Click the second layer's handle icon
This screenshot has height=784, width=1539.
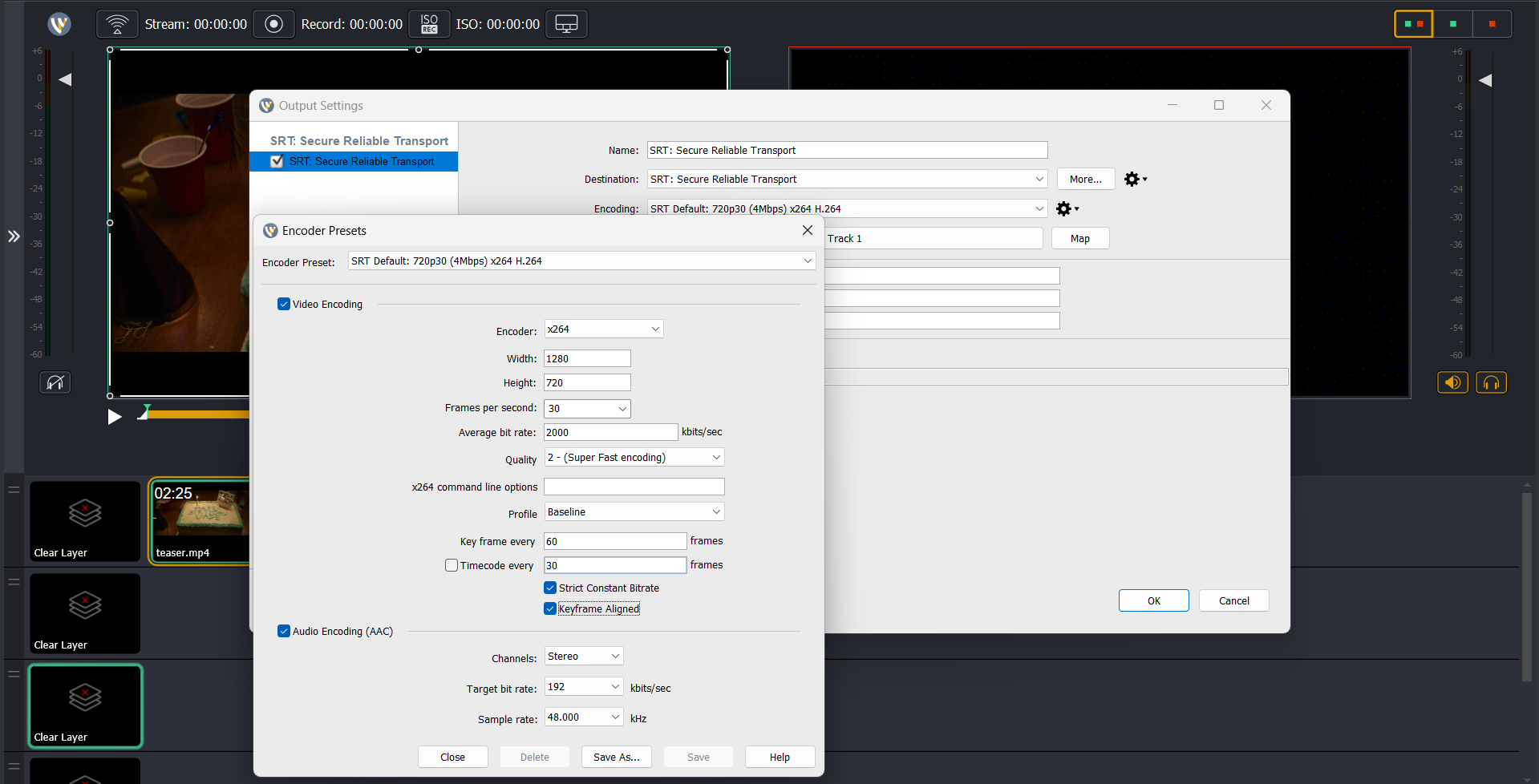[14, 581]
